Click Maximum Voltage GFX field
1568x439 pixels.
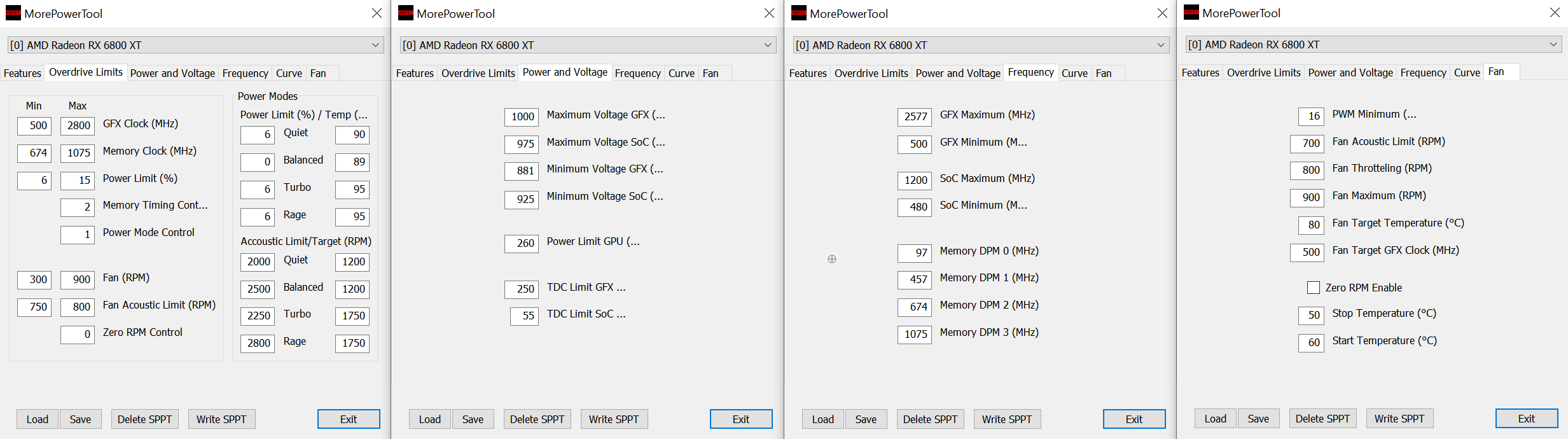tap(522, 117)
